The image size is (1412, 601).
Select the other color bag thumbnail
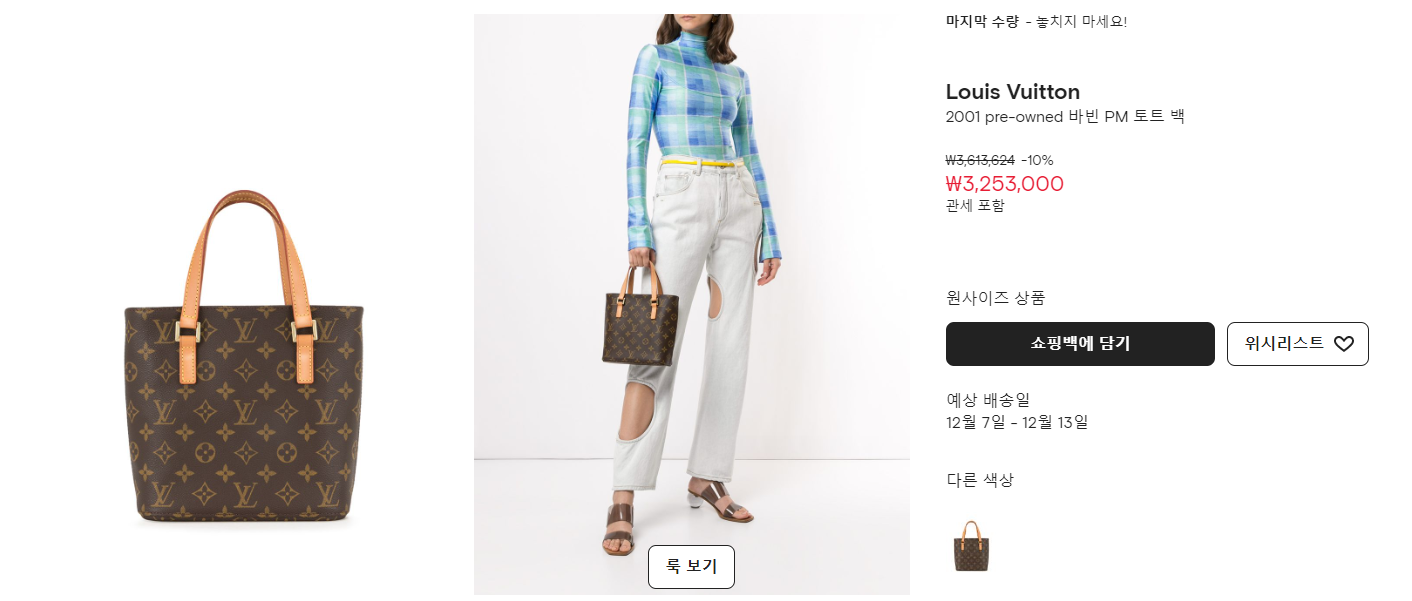(971, 546)
